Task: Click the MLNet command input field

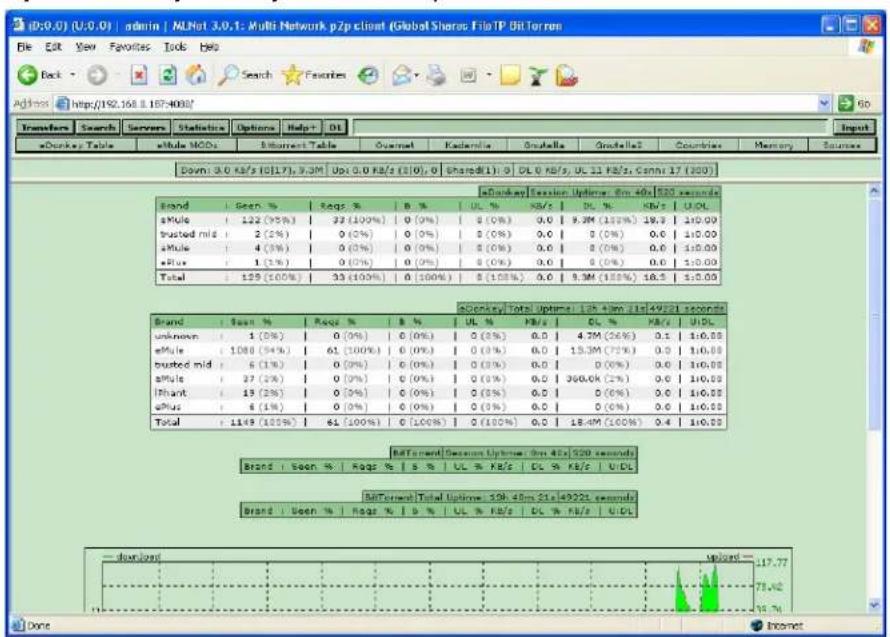Action: [590, 127]
